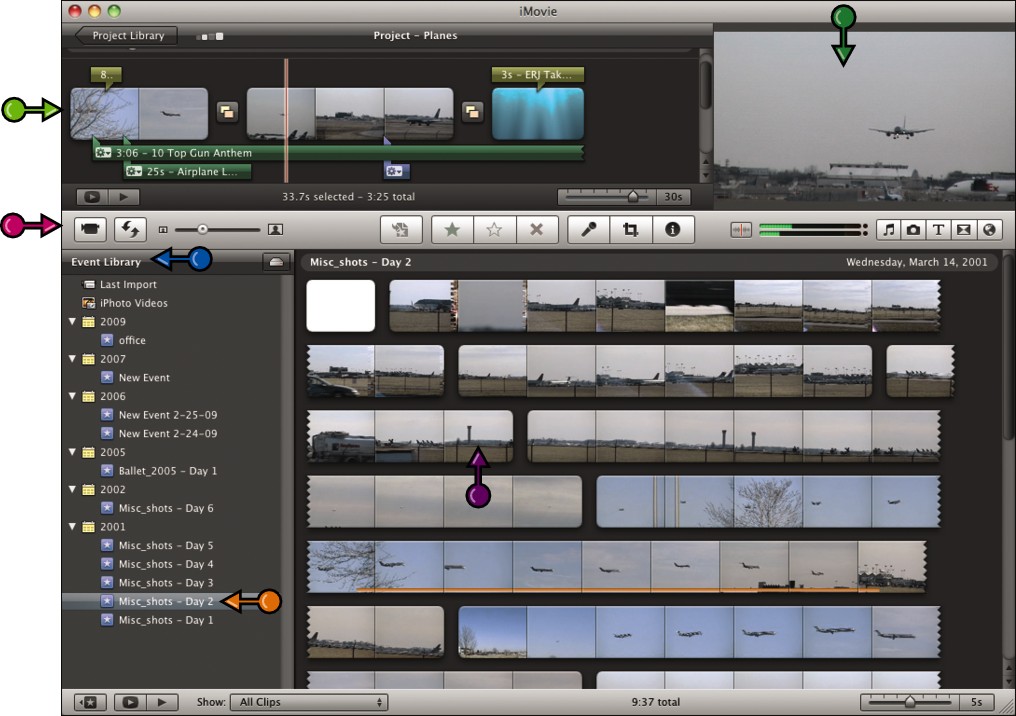This screenshot has height=716, width=1016.
Task: Swap events and projects areas
Action: click(130, 229)
